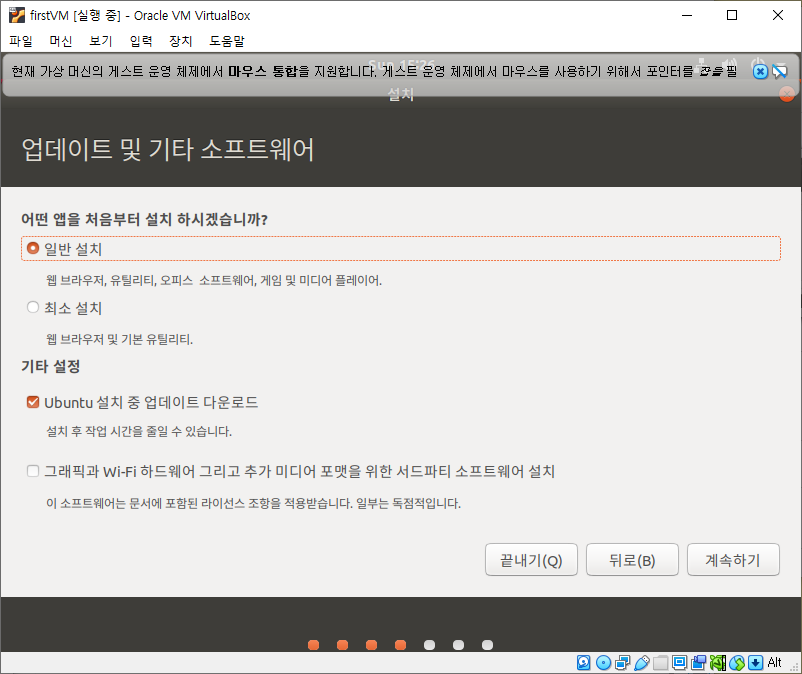Open the 보기 menu
This screenshot has height=674, width=802.
point(101,41)
